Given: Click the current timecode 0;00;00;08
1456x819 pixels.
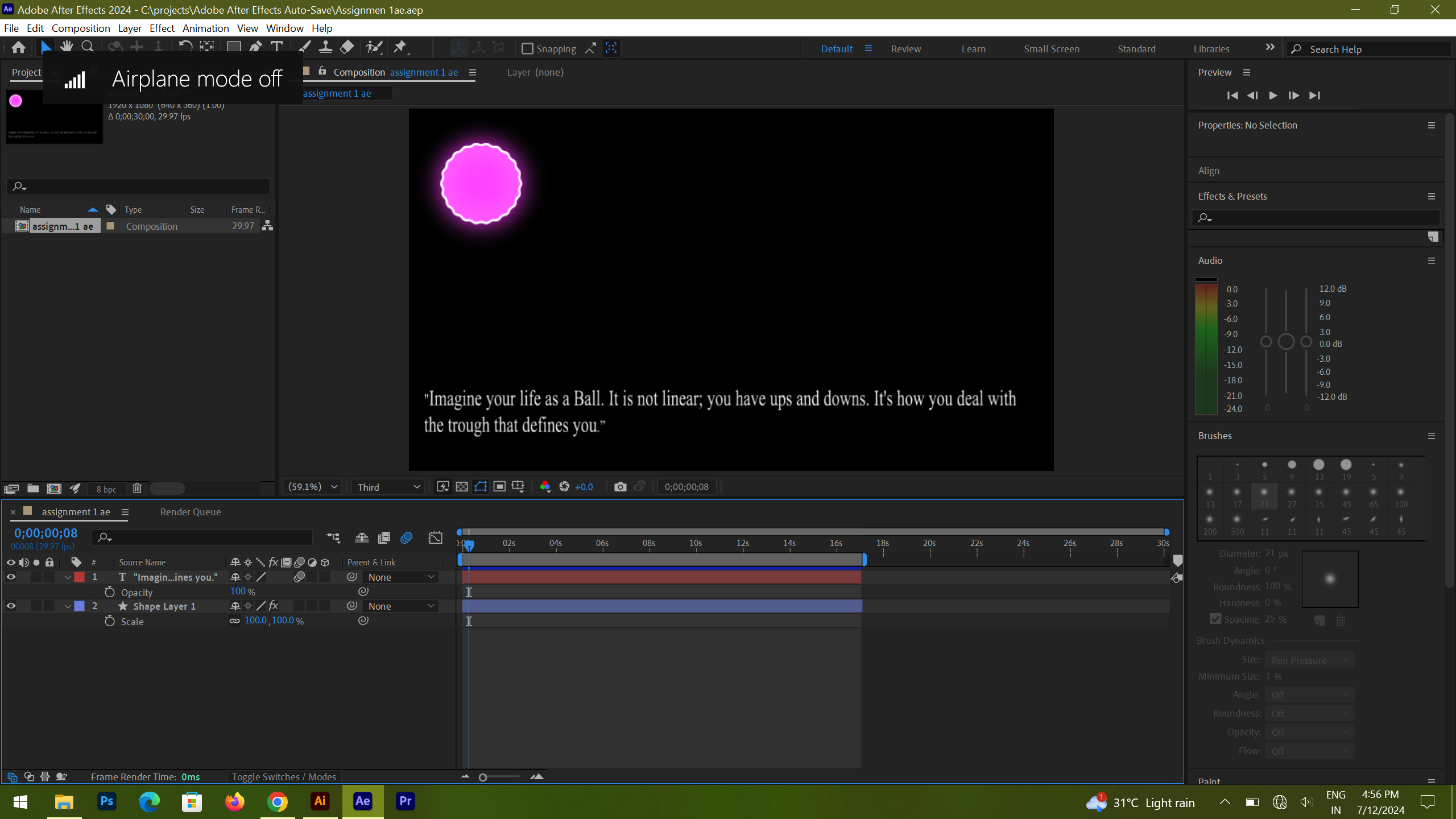Looking at the screenshot, I should click(x=45, y=533).
